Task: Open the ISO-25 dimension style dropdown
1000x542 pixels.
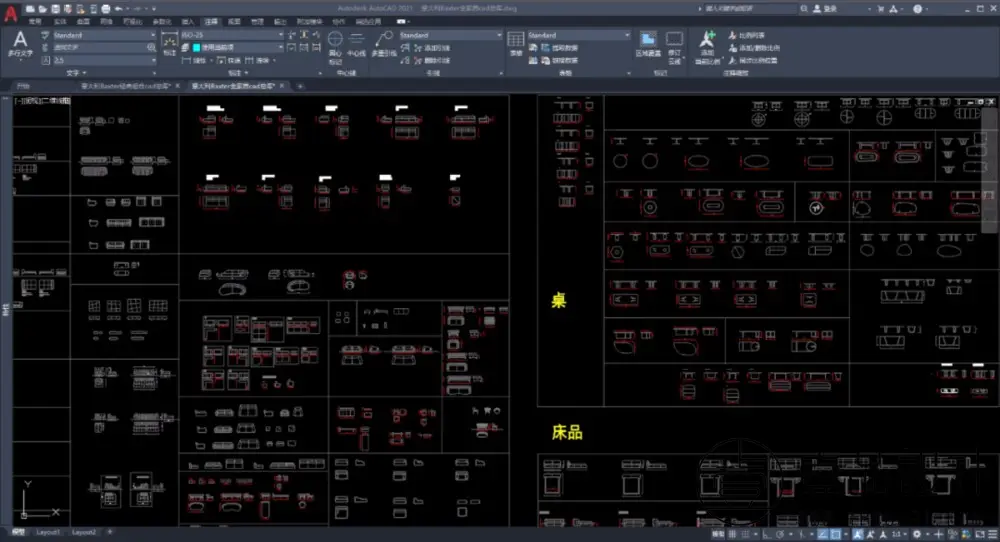Action: [x=234, y=35]
